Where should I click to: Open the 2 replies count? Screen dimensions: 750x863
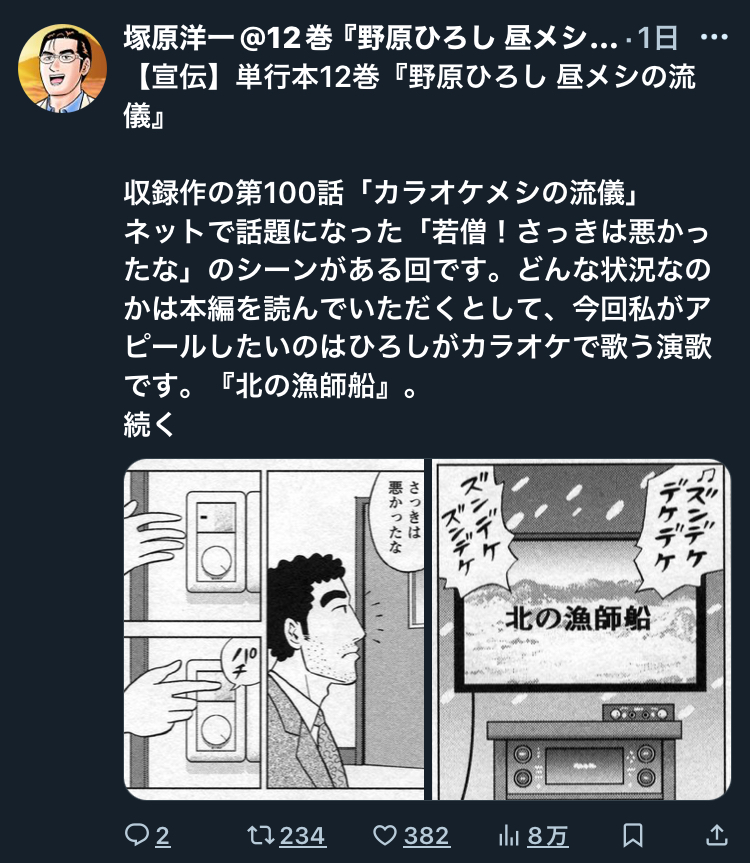(x=162, y=836)
